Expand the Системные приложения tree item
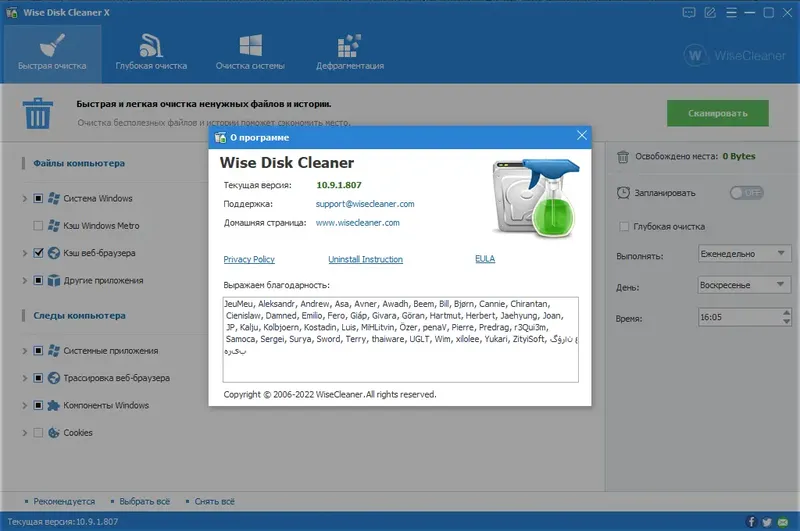The image size is (800, 531). pos(24,351)
